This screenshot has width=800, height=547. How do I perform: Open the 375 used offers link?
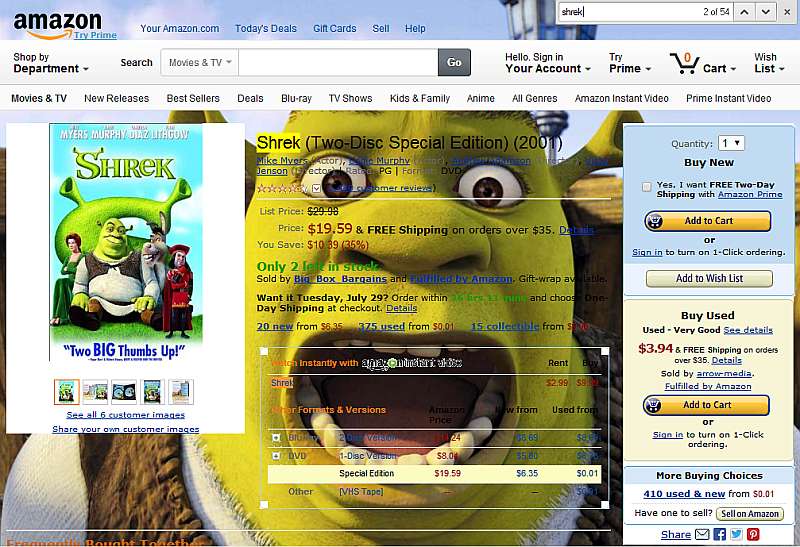[x=382, y=326]
